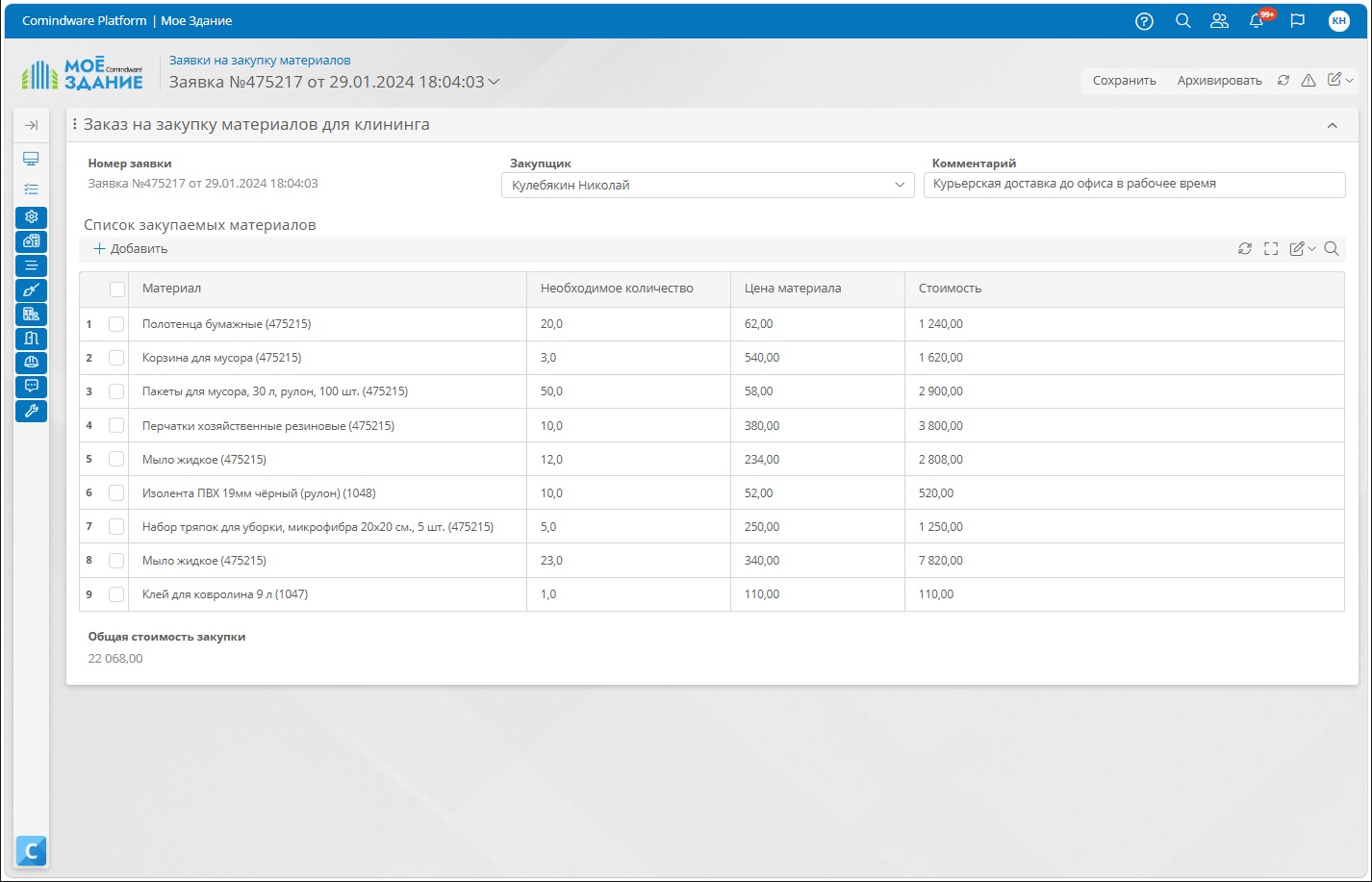
Task: Click the Архивировать button
Action: tap(1219, 81)
